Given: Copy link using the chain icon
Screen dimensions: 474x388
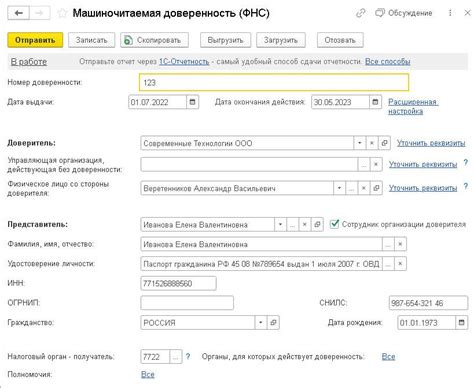Looking at the screenshot, I should coord(361,13).
